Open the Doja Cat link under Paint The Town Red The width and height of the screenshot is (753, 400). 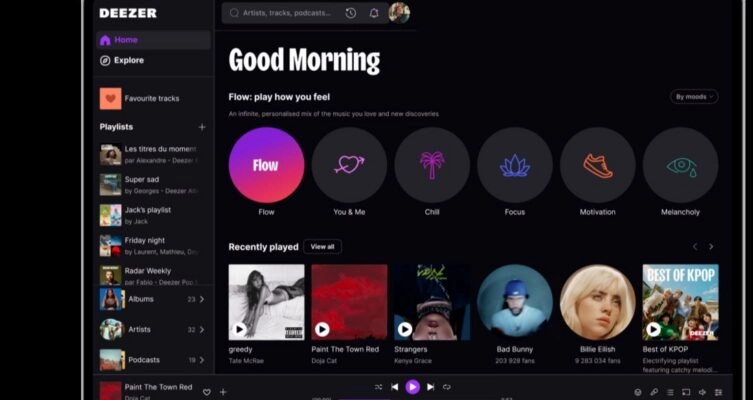pyautogui.click(x=326, y=361)
